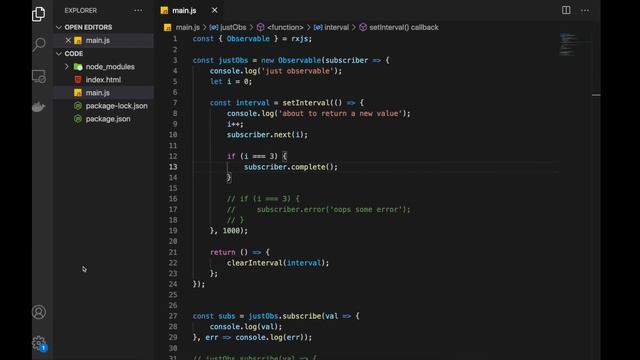Expand the node_modules folder chevron
Screen dimensions: 640x360
click(67, 67)
